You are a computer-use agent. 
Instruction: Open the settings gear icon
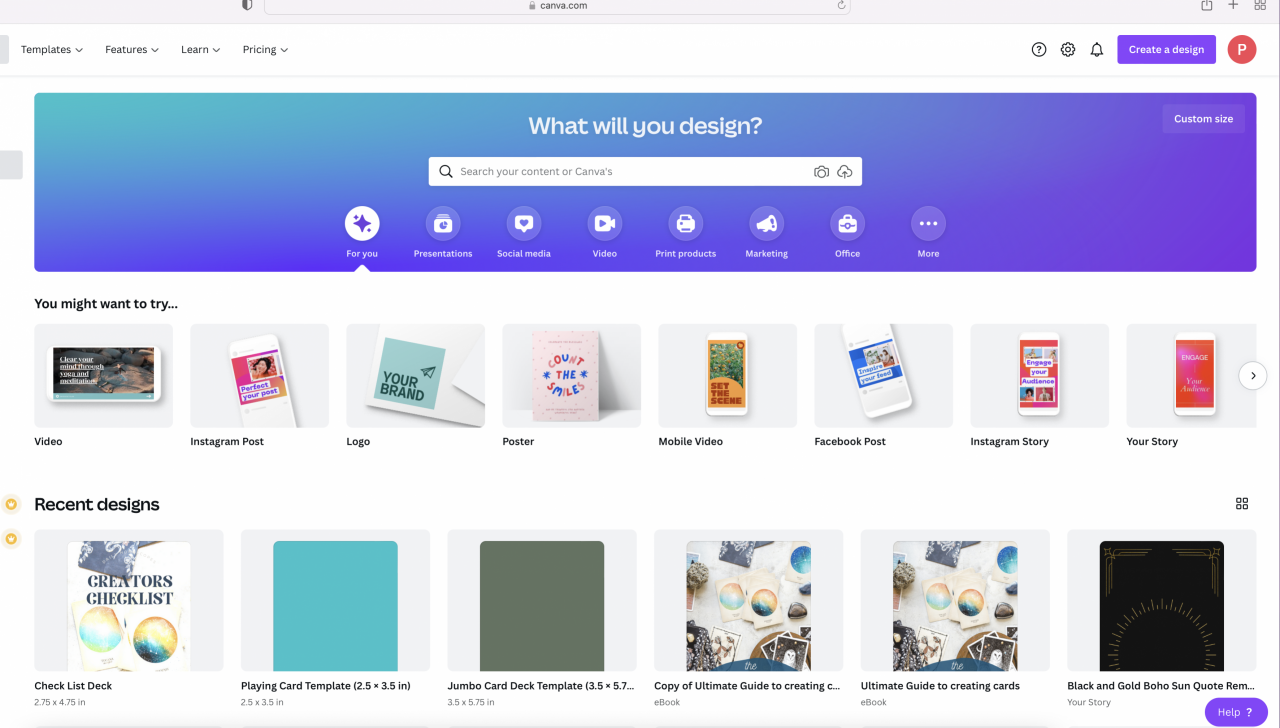pyautogui.click(x=1068, y=50)
